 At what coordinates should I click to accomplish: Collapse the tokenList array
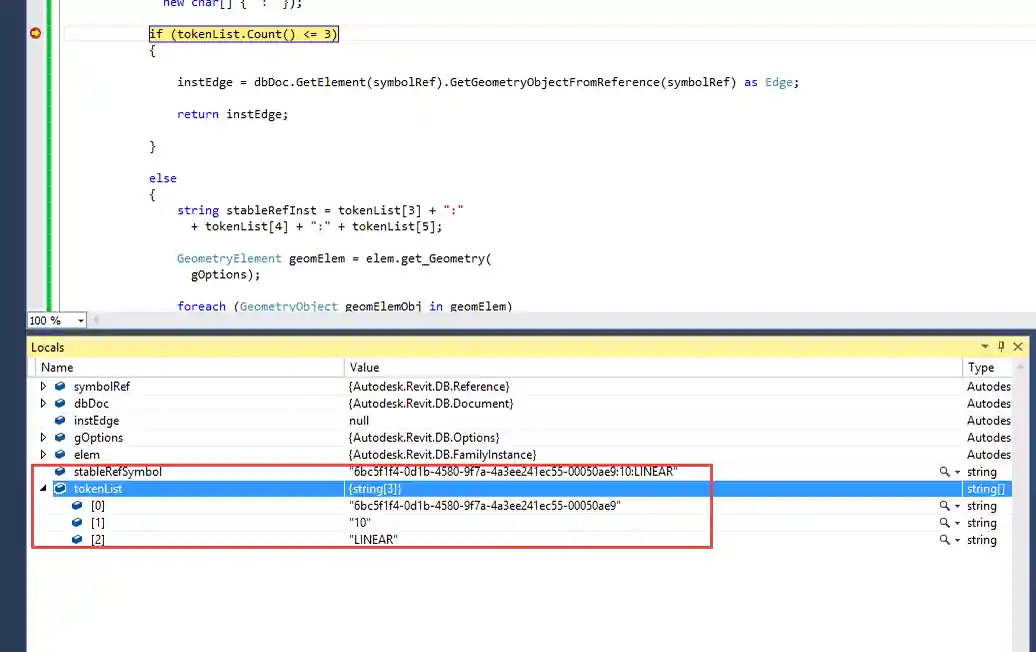43,489
